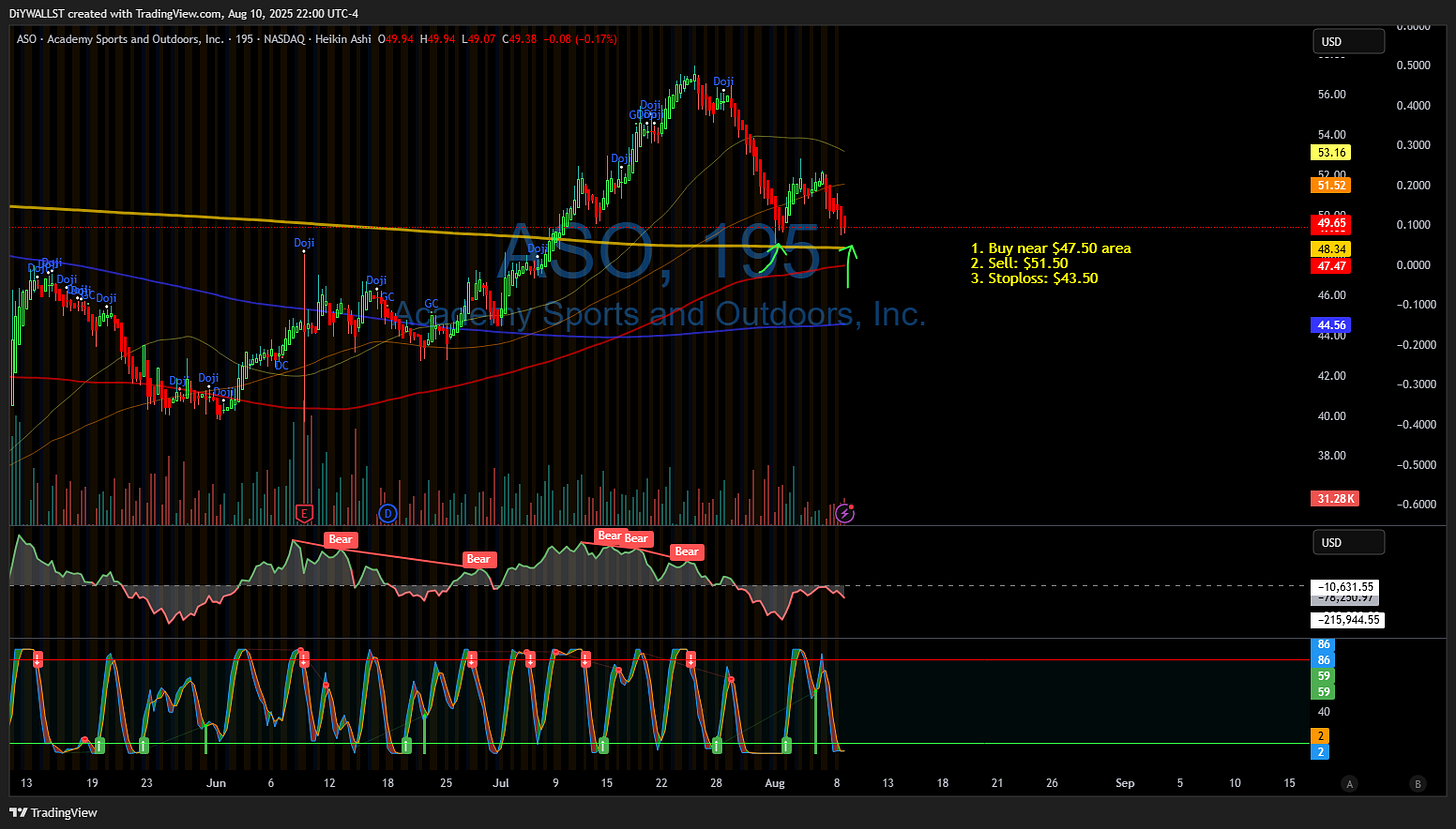Click the rightmost Bear divergence label
The height and width of the screenshot is (829, 1456).
pos(686,551)
